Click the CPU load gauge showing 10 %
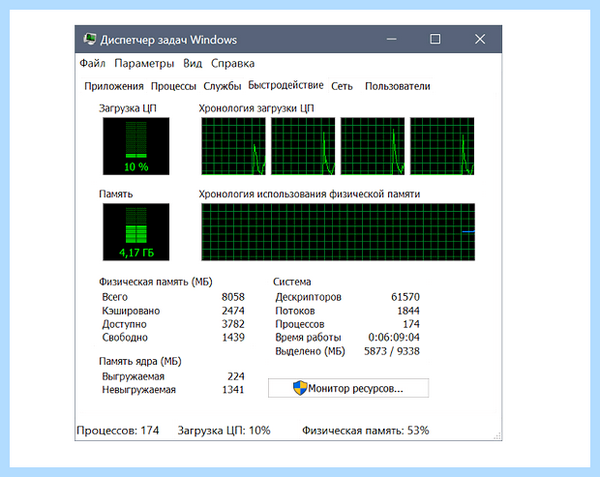The image size is (600, 477). coord(136,146)
